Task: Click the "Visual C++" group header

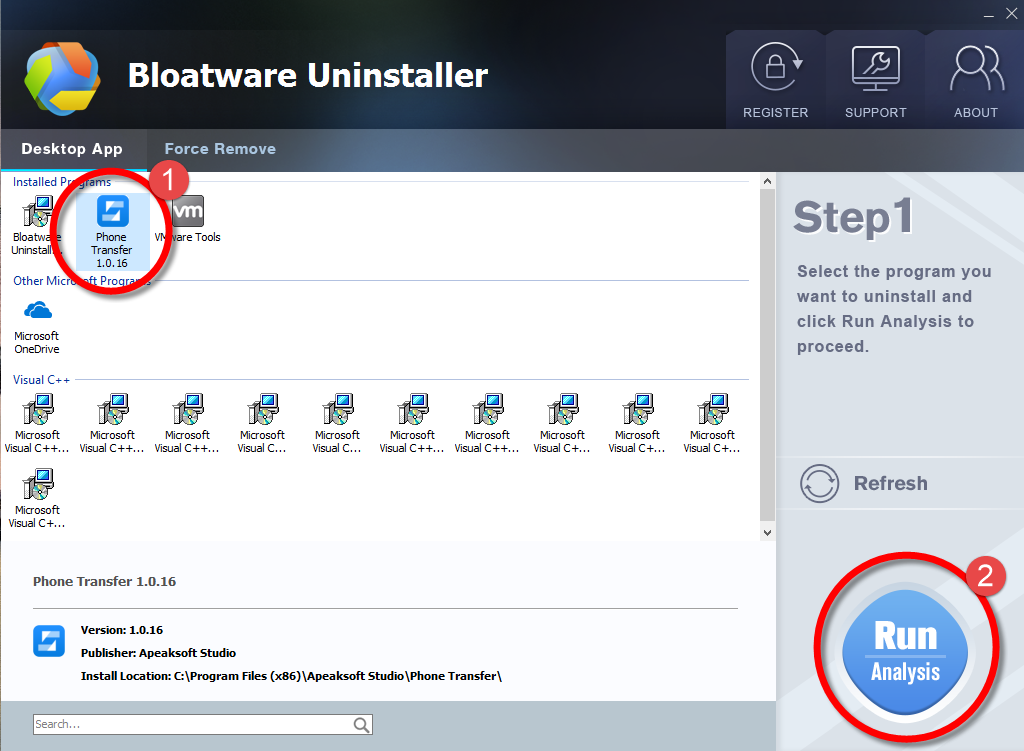Action: pyautogui.click(x=41, y=379)
